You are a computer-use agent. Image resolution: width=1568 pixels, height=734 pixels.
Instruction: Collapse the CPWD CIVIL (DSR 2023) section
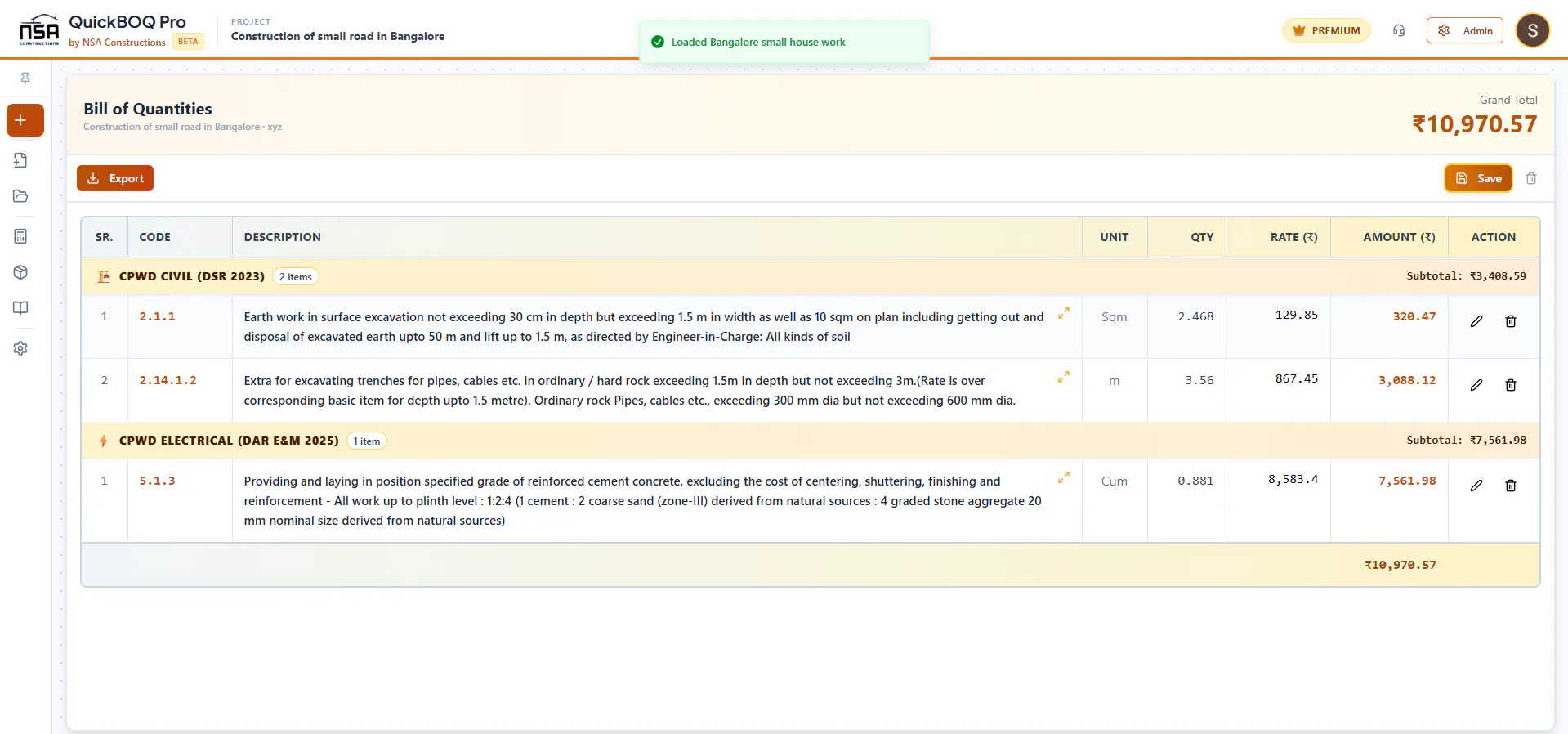[x=811, y=276]
